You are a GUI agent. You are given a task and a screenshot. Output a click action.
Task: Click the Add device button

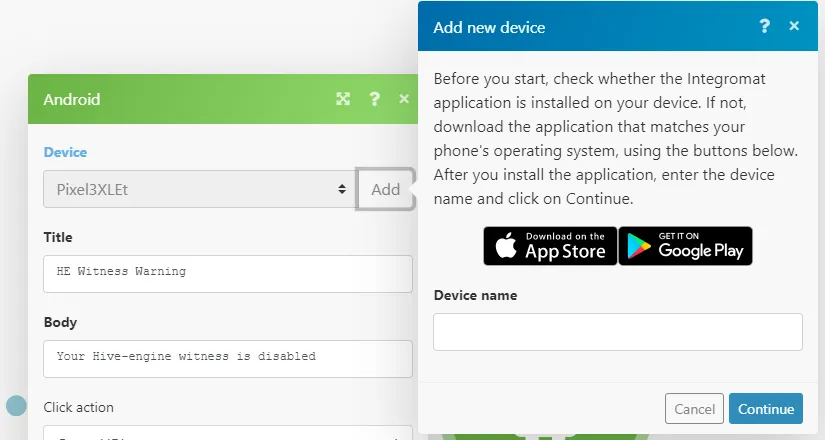click(x=386, y=189)
